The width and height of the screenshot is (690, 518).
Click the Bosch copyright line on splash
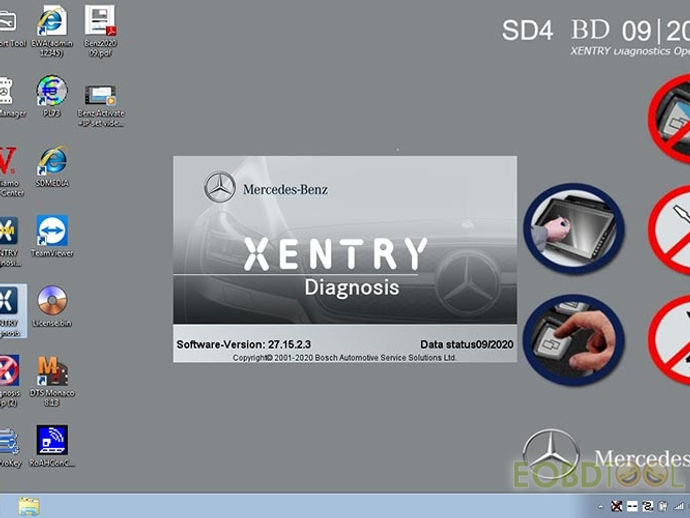pos(345,358)
